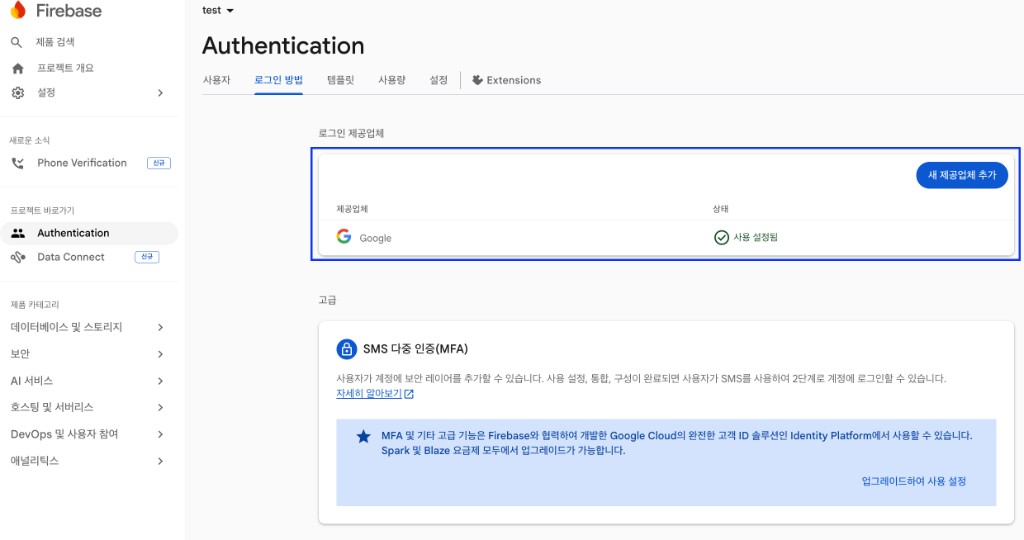Click the green enabled checkmark icon
Viewport: 1024px width, 540px height.
[x=721, y=237]
